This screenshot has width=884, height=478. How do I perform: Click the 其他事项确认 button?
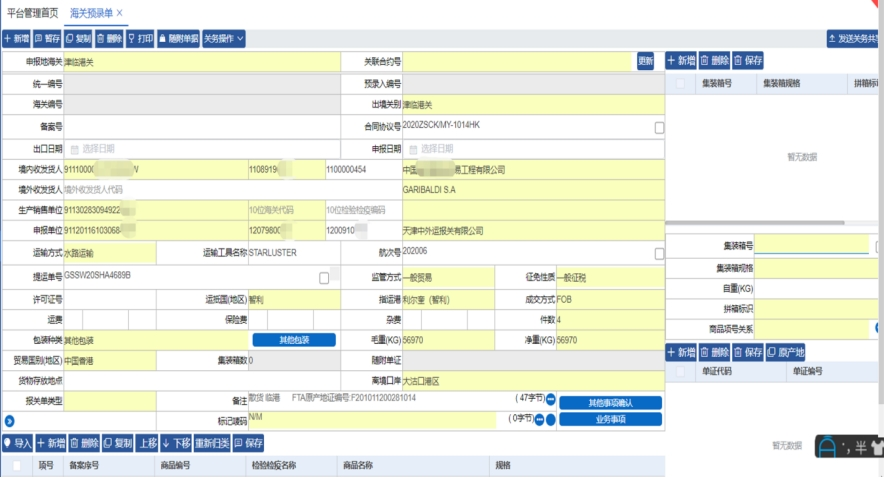[610, 402]
